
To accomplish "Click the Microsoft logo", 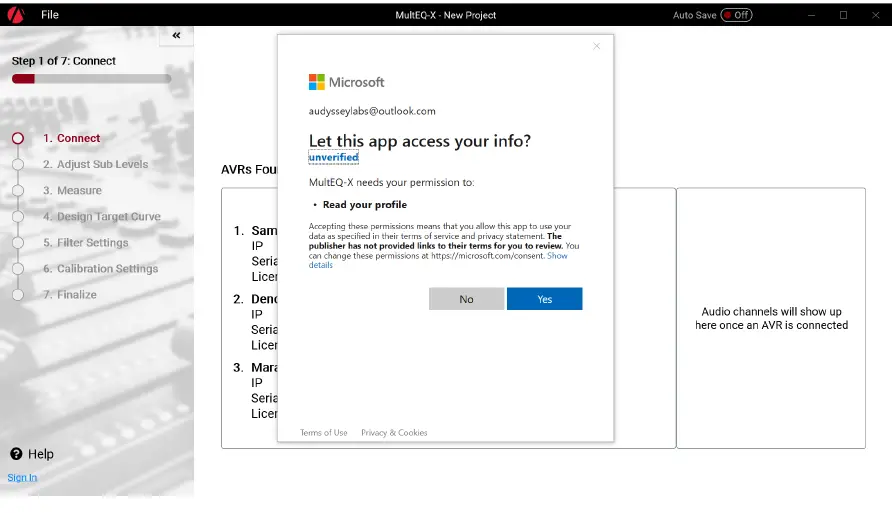I will point(346,82).
